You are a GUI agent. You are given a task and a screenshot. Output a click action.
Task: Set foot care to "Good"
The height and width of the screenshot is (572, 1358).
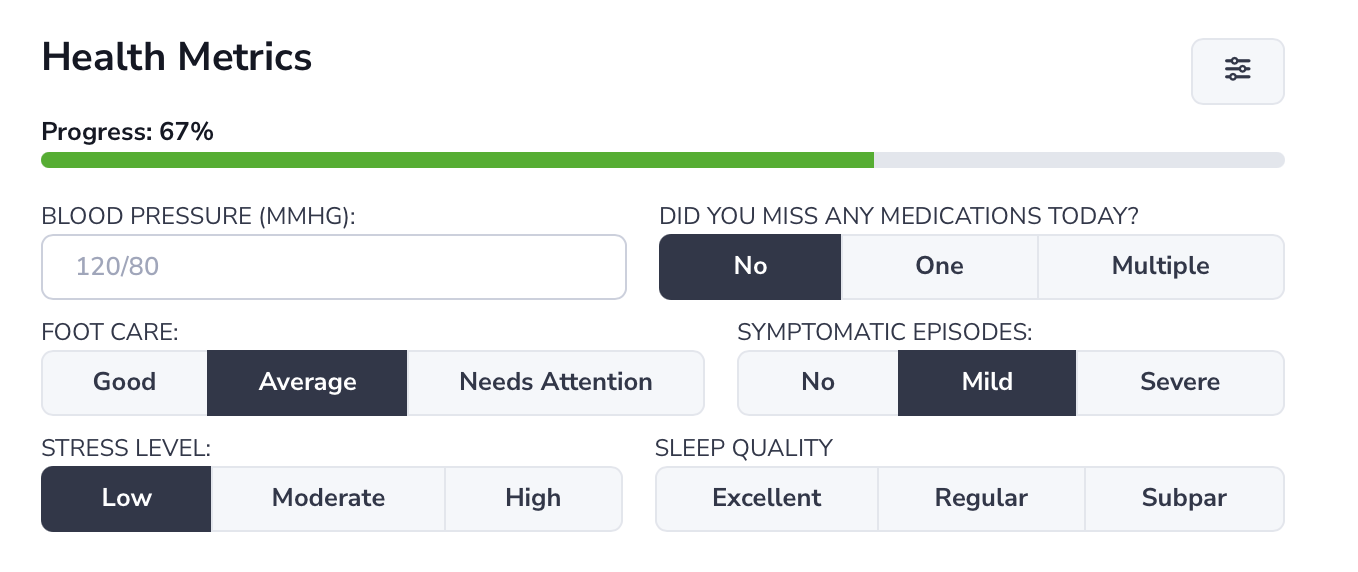125,383
